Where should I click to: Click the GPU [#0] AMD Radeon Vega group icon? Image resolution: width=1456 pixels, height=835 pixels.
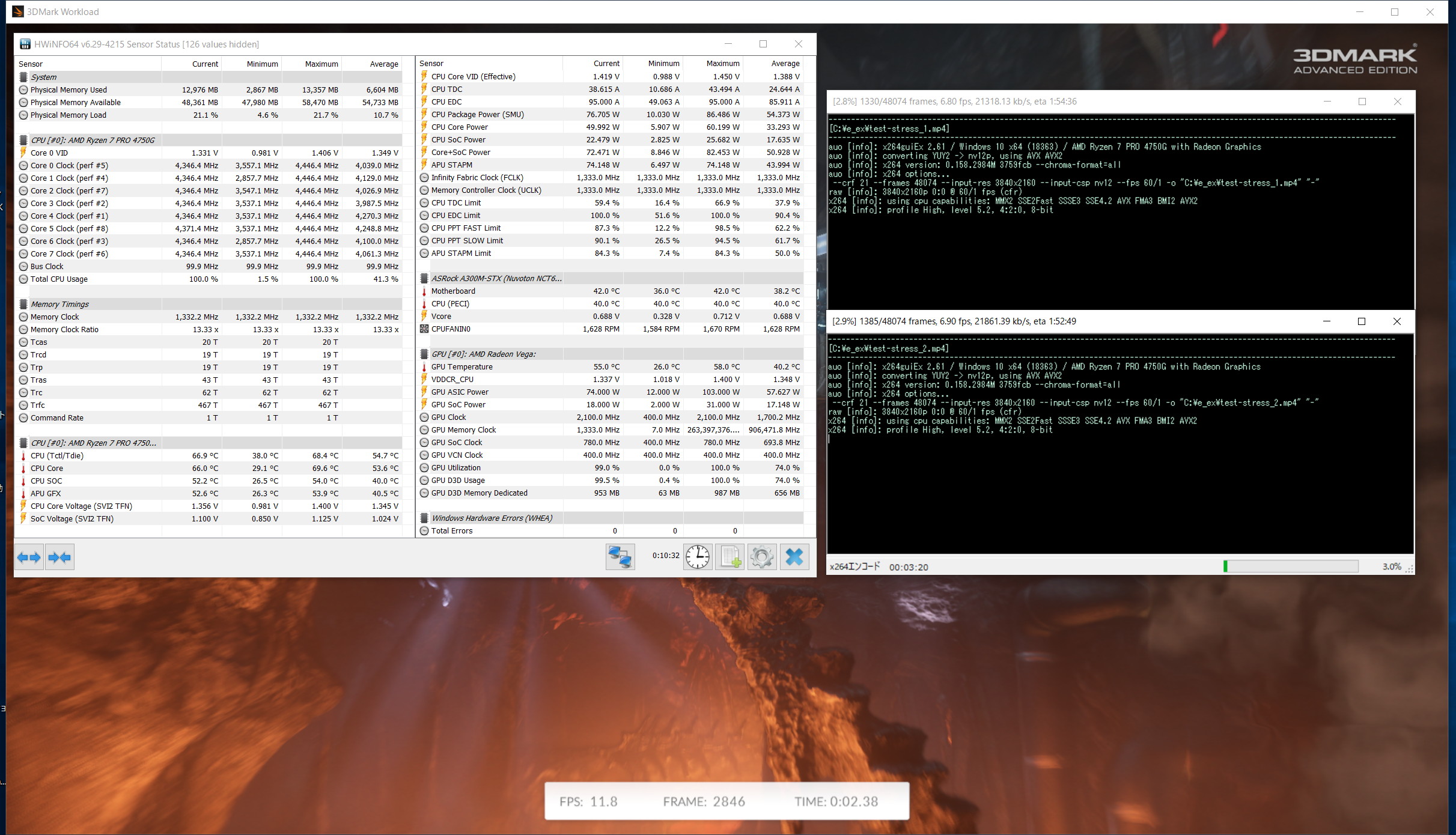coord(424,354)
